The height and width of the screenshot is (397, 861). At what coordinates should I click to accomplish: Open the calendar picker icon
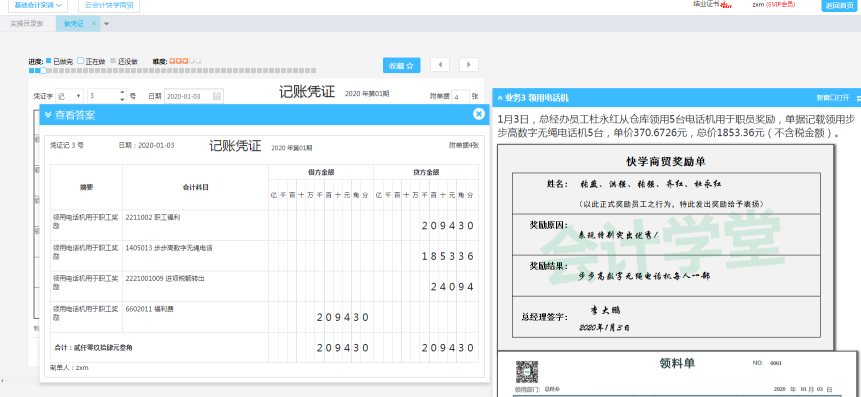[217, 96]
